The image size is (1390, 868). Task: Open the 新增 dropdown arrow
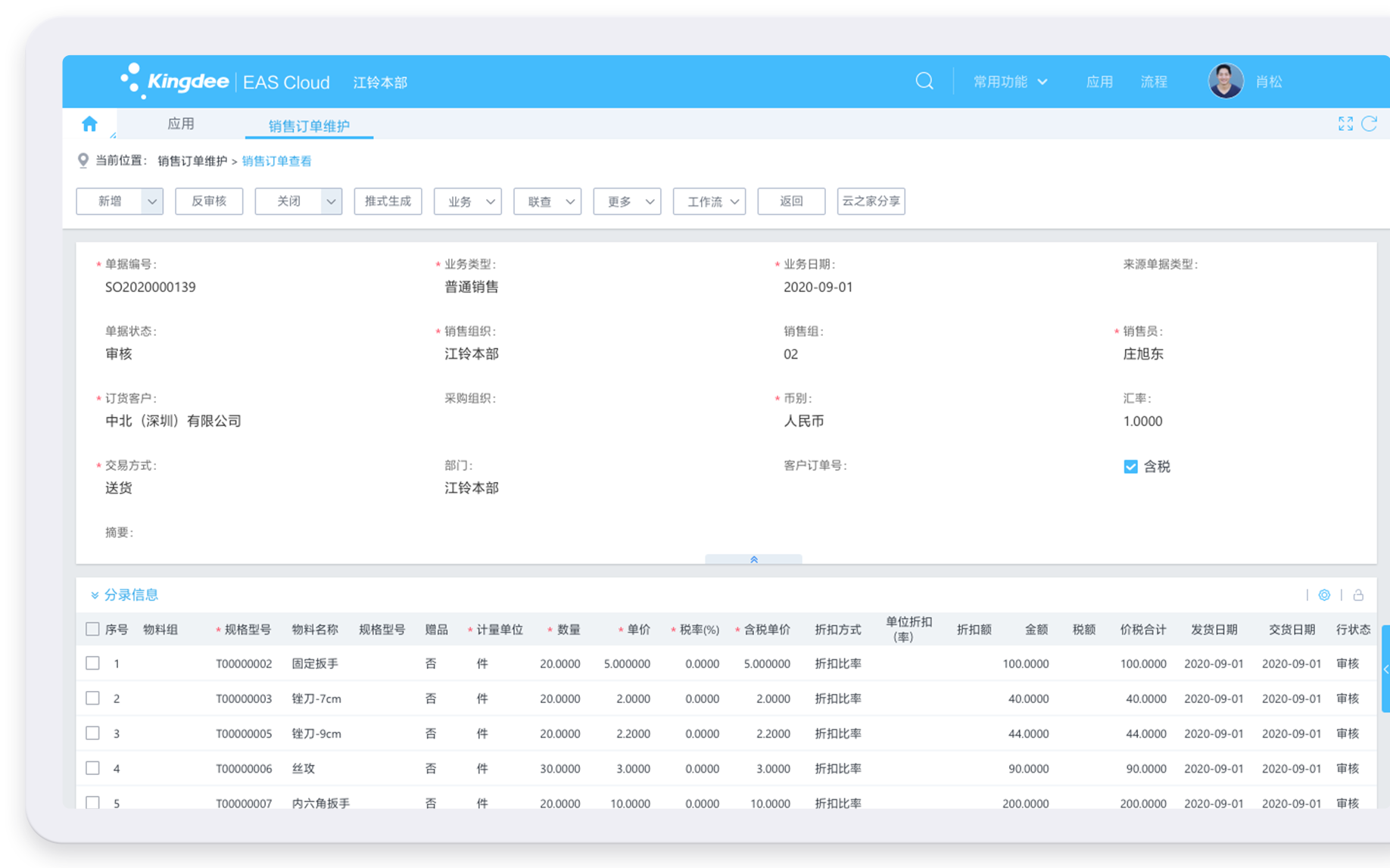click(x=152, y=201)
